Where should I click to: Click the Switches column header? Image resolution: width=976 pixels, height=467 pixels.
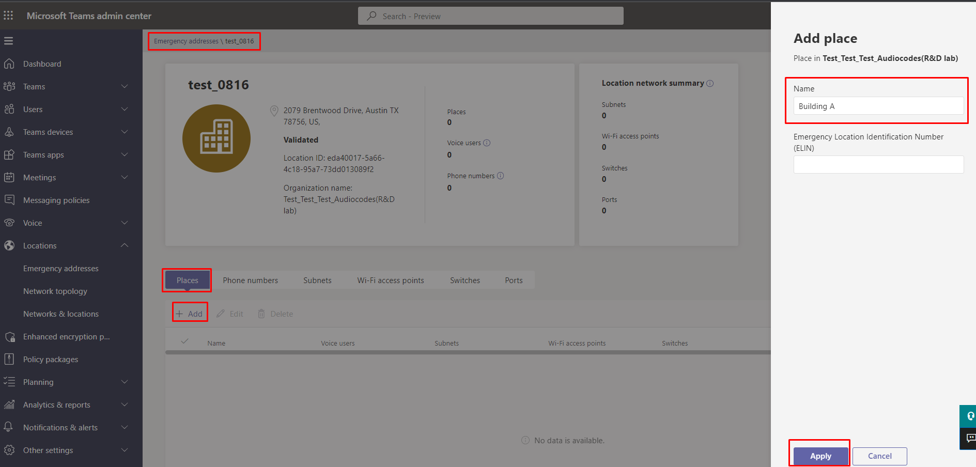pos(675,343)
